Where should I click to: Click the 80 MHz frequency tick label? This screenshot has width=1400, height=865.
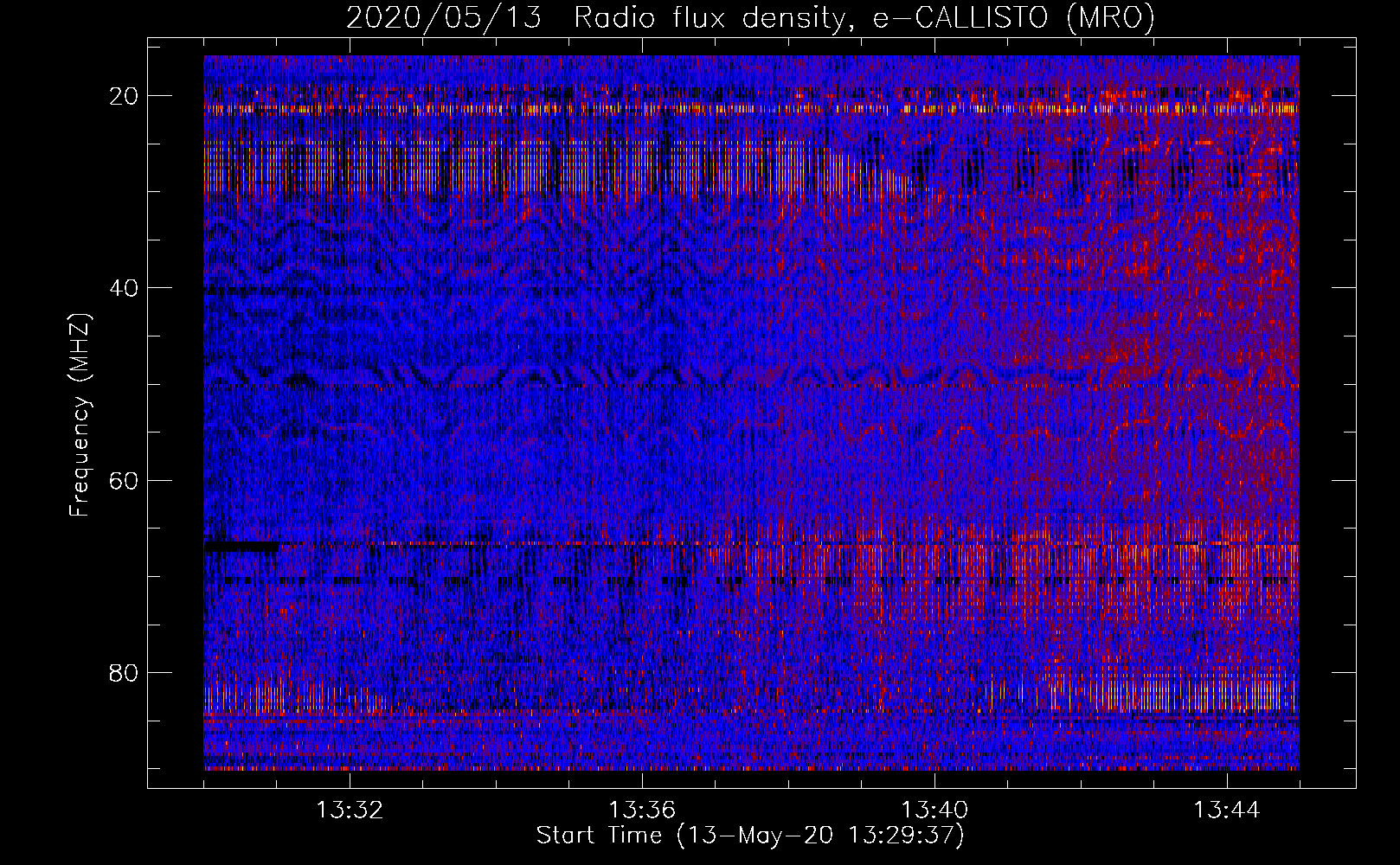click(x=124, y=672)
